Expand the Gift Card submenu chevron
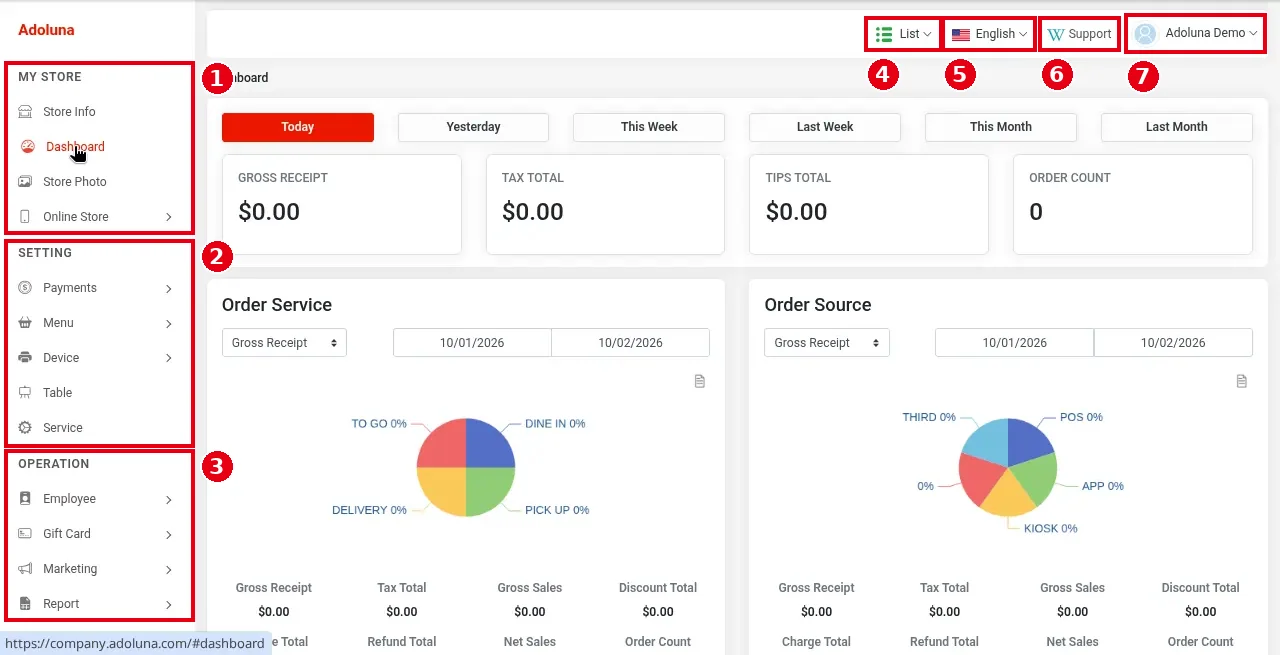This screenshot has width=1280, height=655. click(169, 534)
